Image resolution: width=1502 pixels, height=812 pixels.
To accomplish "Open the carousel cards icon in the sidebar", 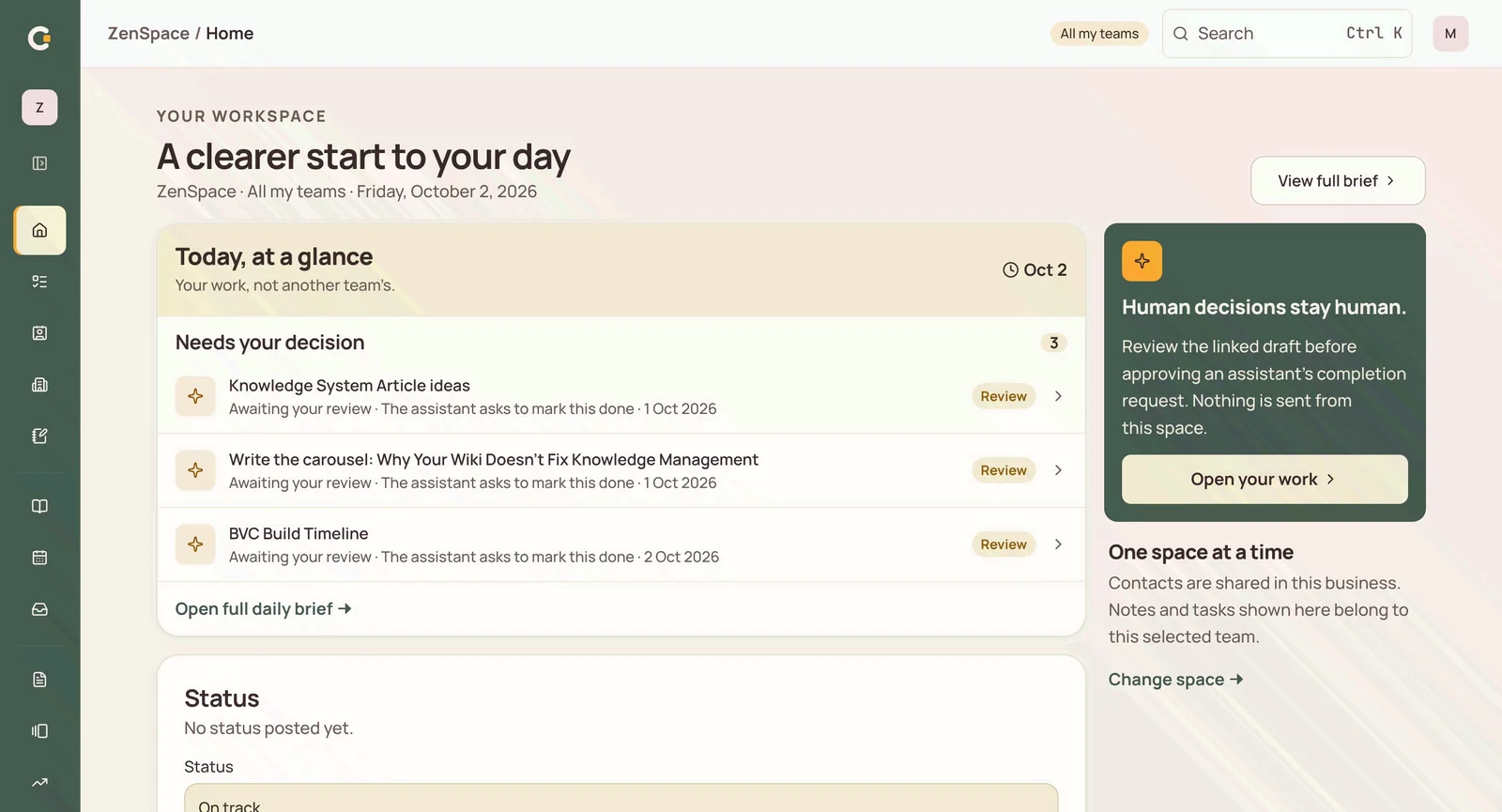I will pos(39,731).
